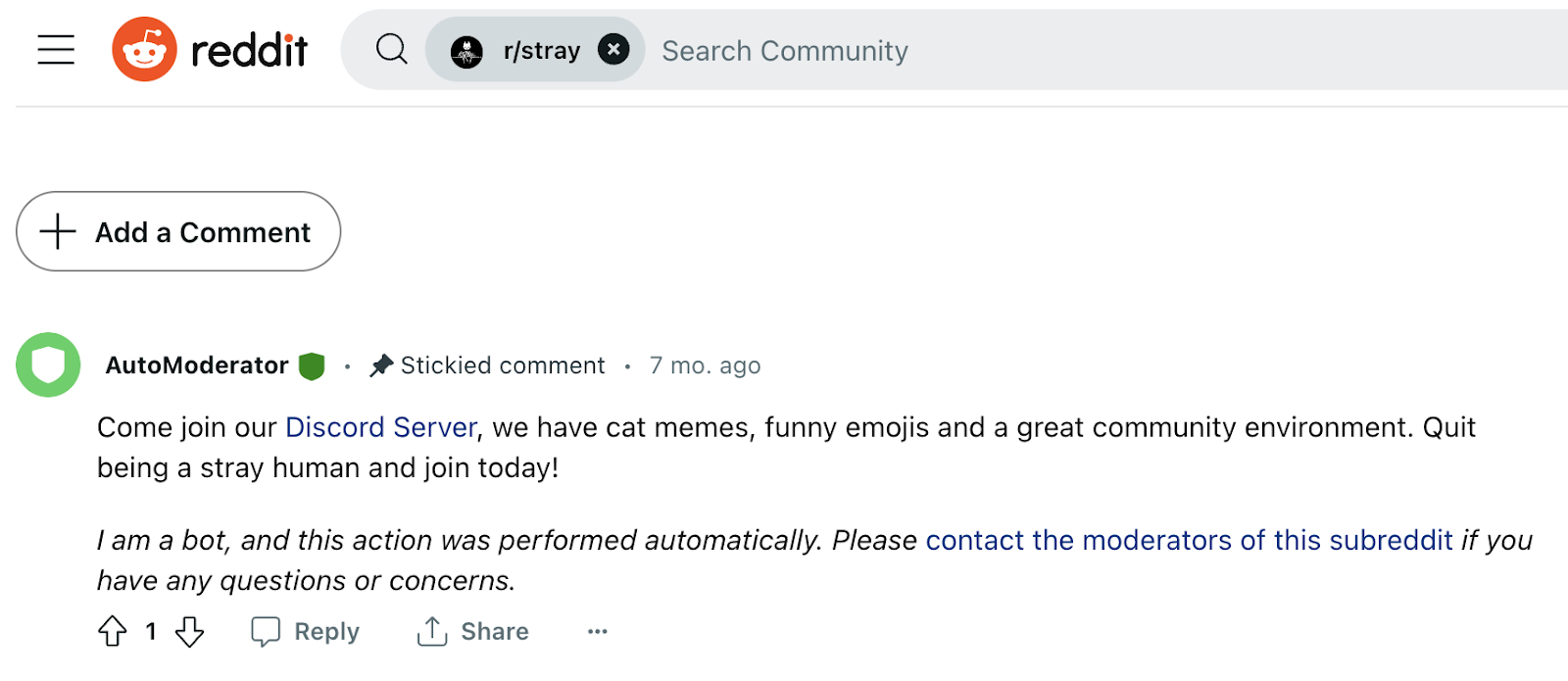Share the AutoModerator comment
The width and height of the screenshot is (1568, 681).
[473, 632]
